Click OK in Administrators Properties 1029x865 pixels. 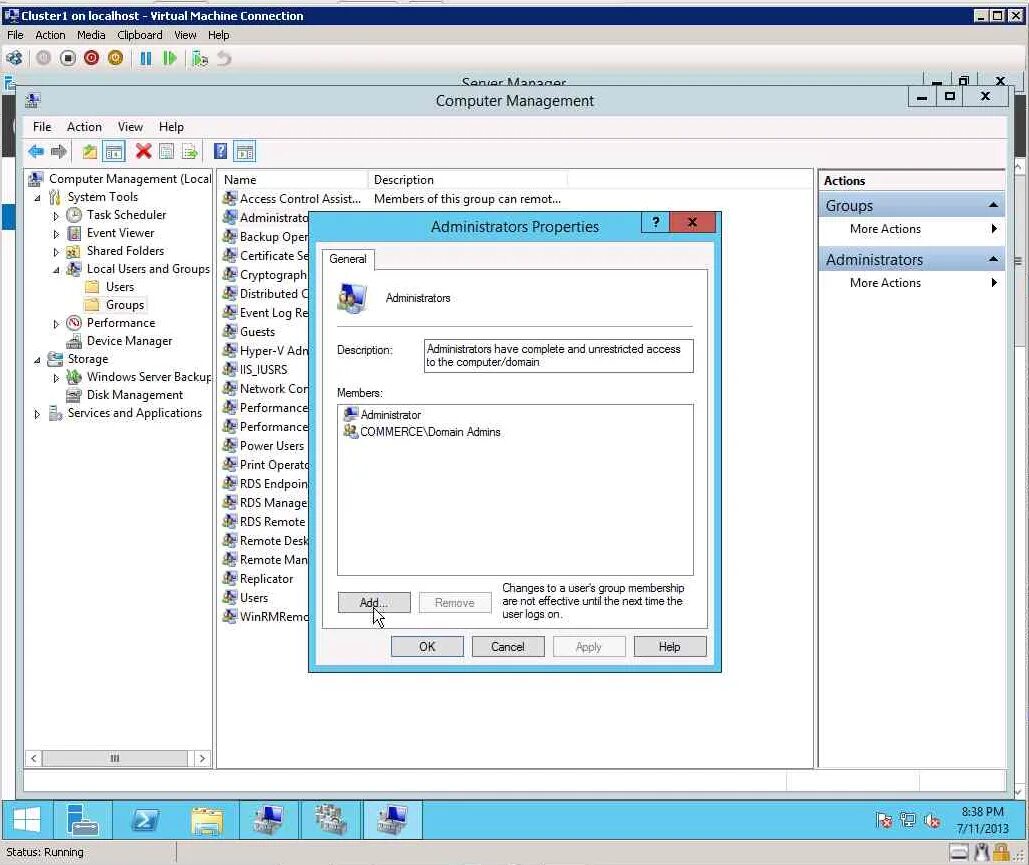(427, 646)
